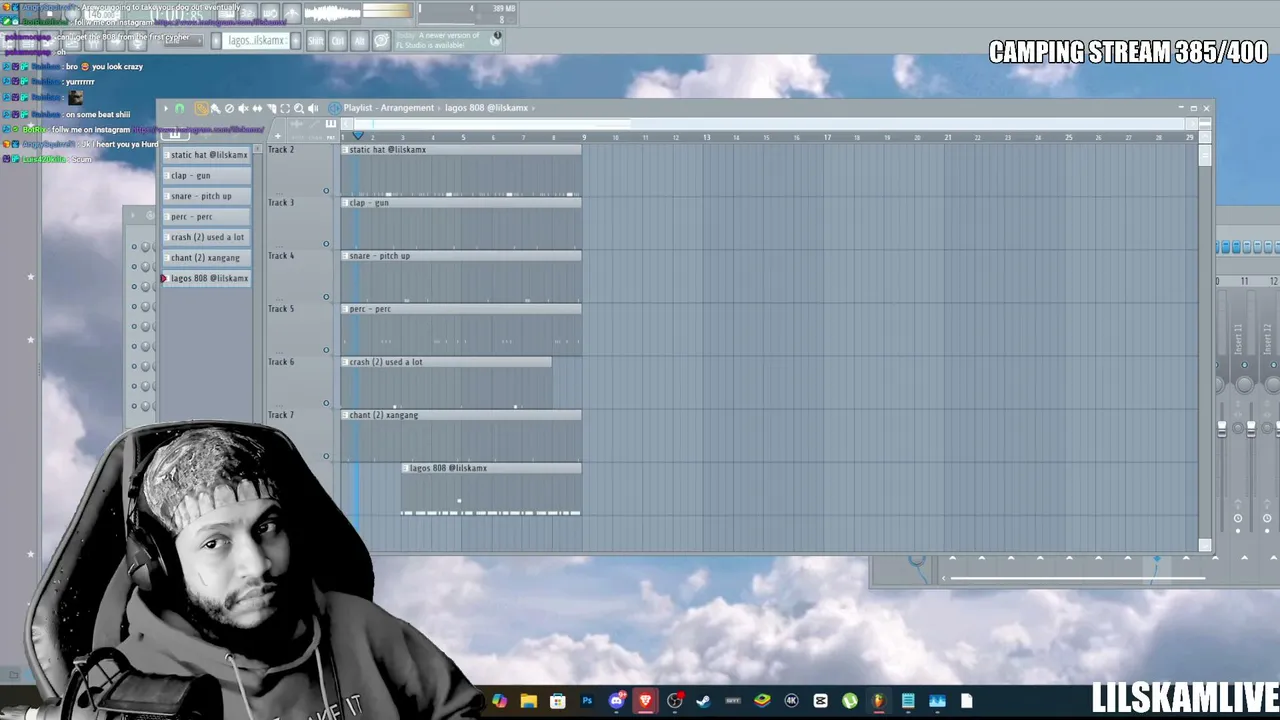Open FL Studio from the taskbar
This screenshot has width=1280, height=720.
click(x=879, y=701)
